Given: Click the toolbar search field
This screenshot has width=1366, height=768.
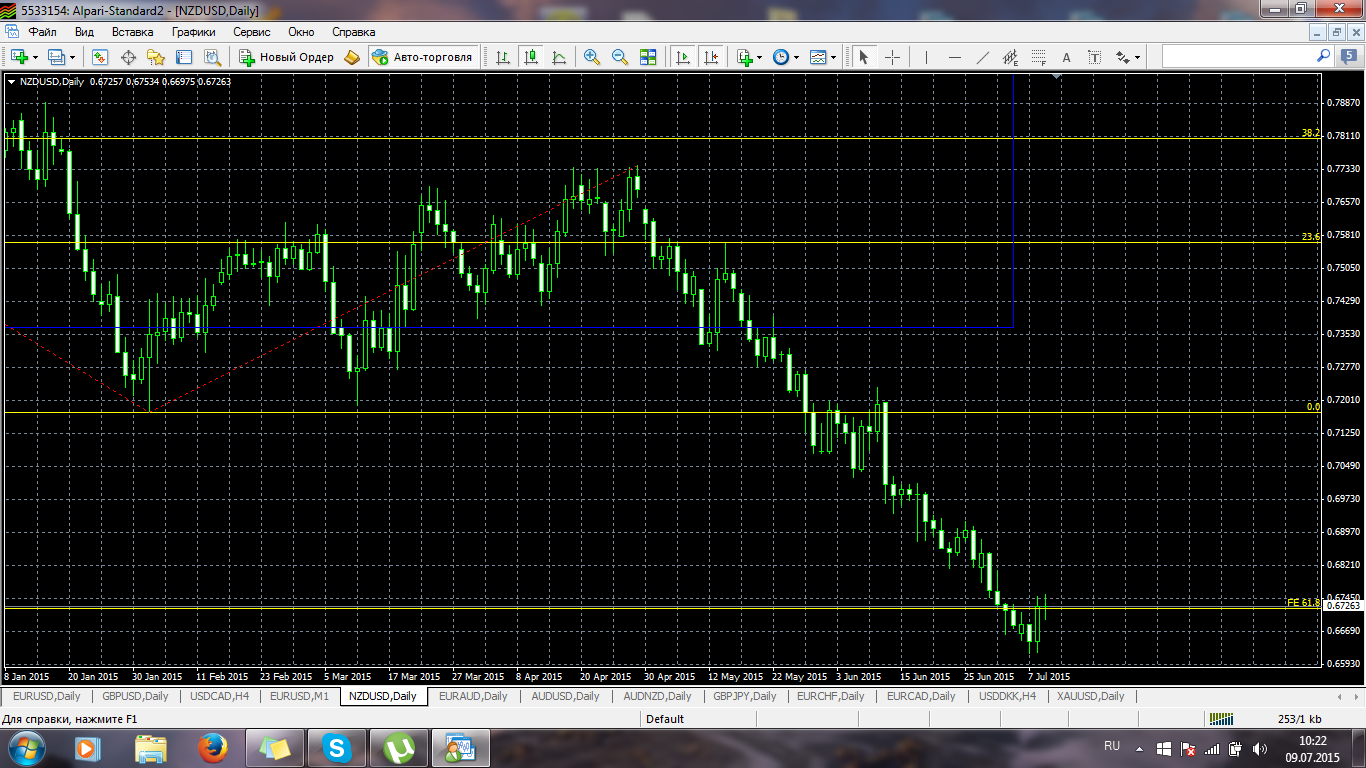Looking at the screenshot, I should click(1238, 56).
